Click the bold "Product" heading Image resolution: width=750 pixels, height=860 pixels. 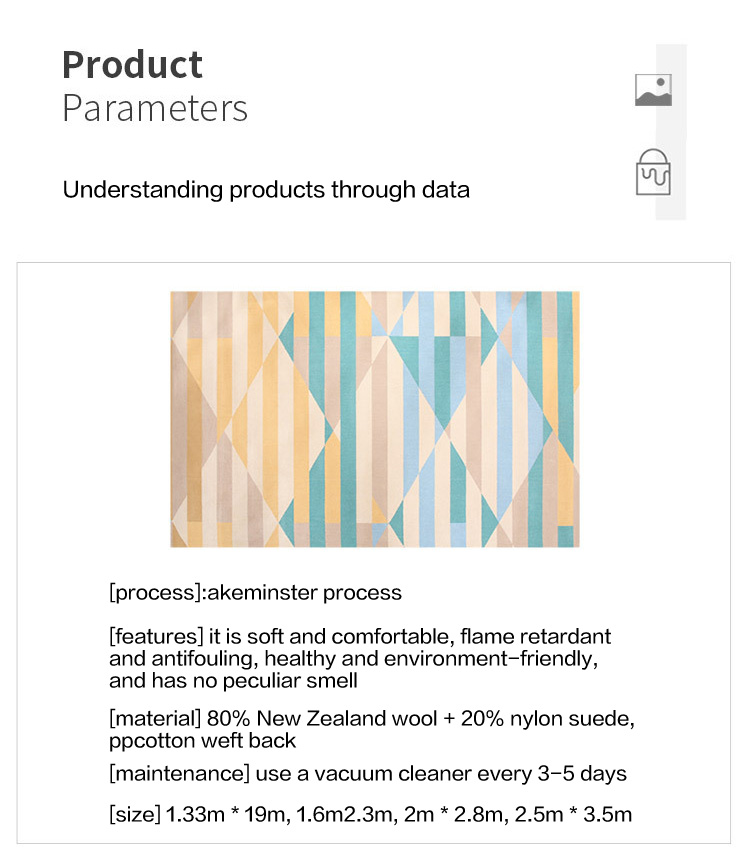tap(132, 65)
